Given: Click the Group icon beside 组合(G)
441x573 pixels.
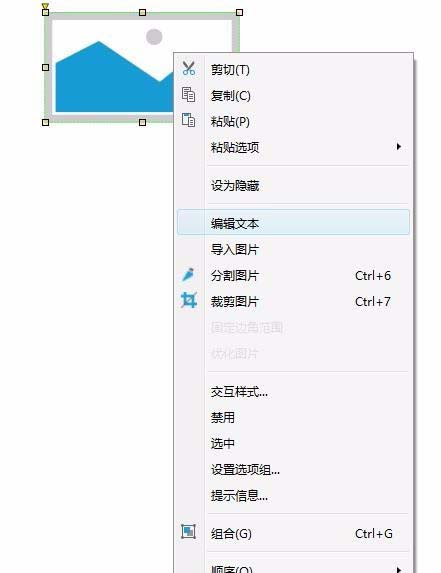Looking at the screenshot, I should coord(189,532).
